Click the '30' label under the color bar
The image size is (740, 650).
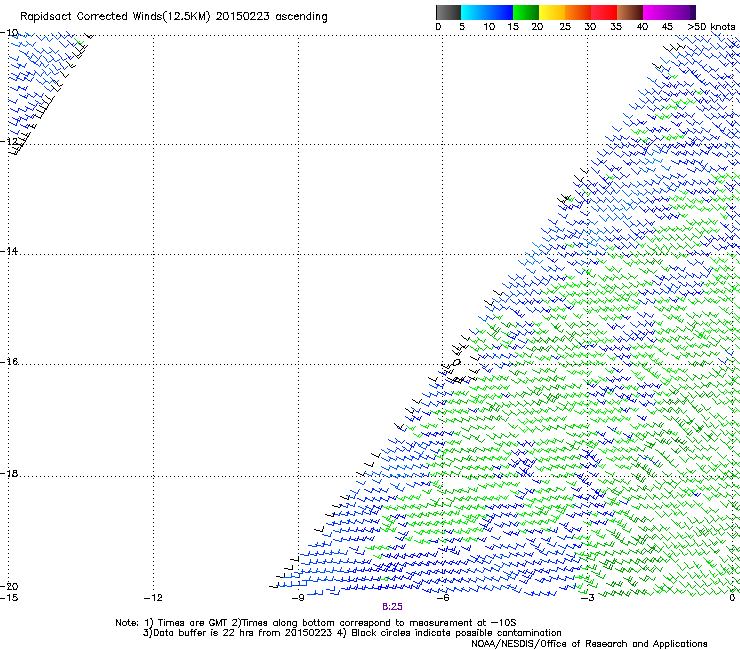[590, 27]
